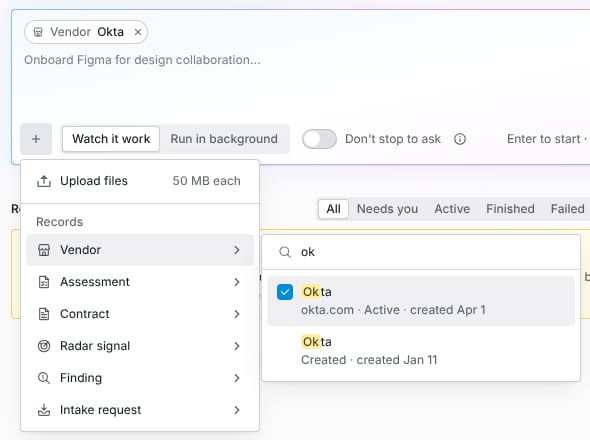Switch to the Needs you tab
This screenshot has width=590, height=440.
387,209
